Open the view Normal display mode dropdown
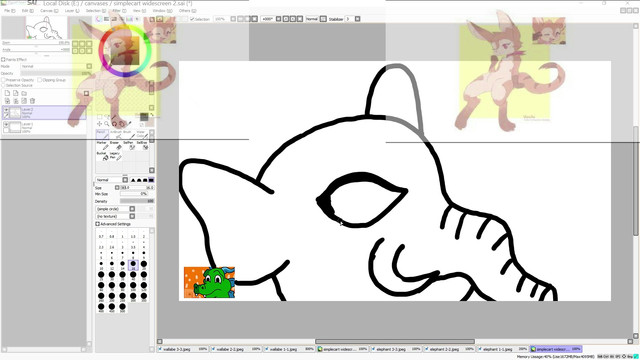Screen dimensions: 640x360 [323, 19]
